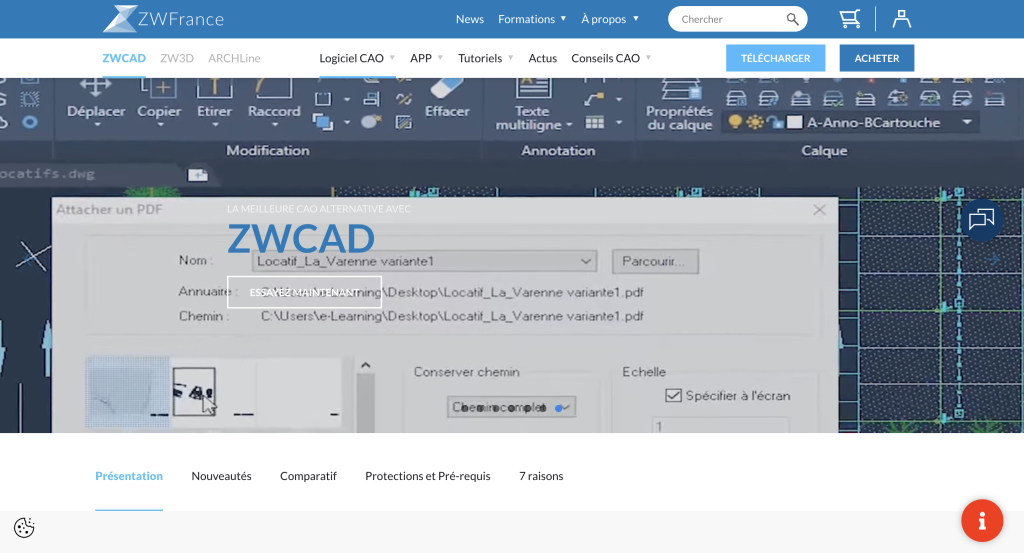
Task: Expand the A-Anno-BCartouche layer dropdown
Action: point(967,122)
